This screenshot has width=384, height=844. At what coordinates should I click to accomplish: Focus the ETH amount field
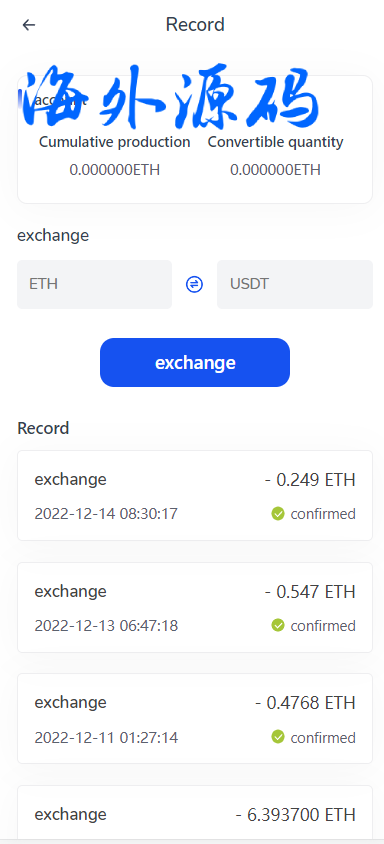(94, 284)
